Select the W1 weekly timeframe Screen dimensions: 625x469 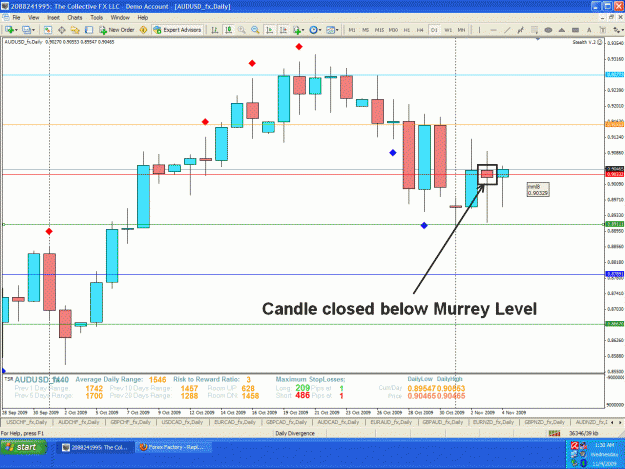coord(448,30)
